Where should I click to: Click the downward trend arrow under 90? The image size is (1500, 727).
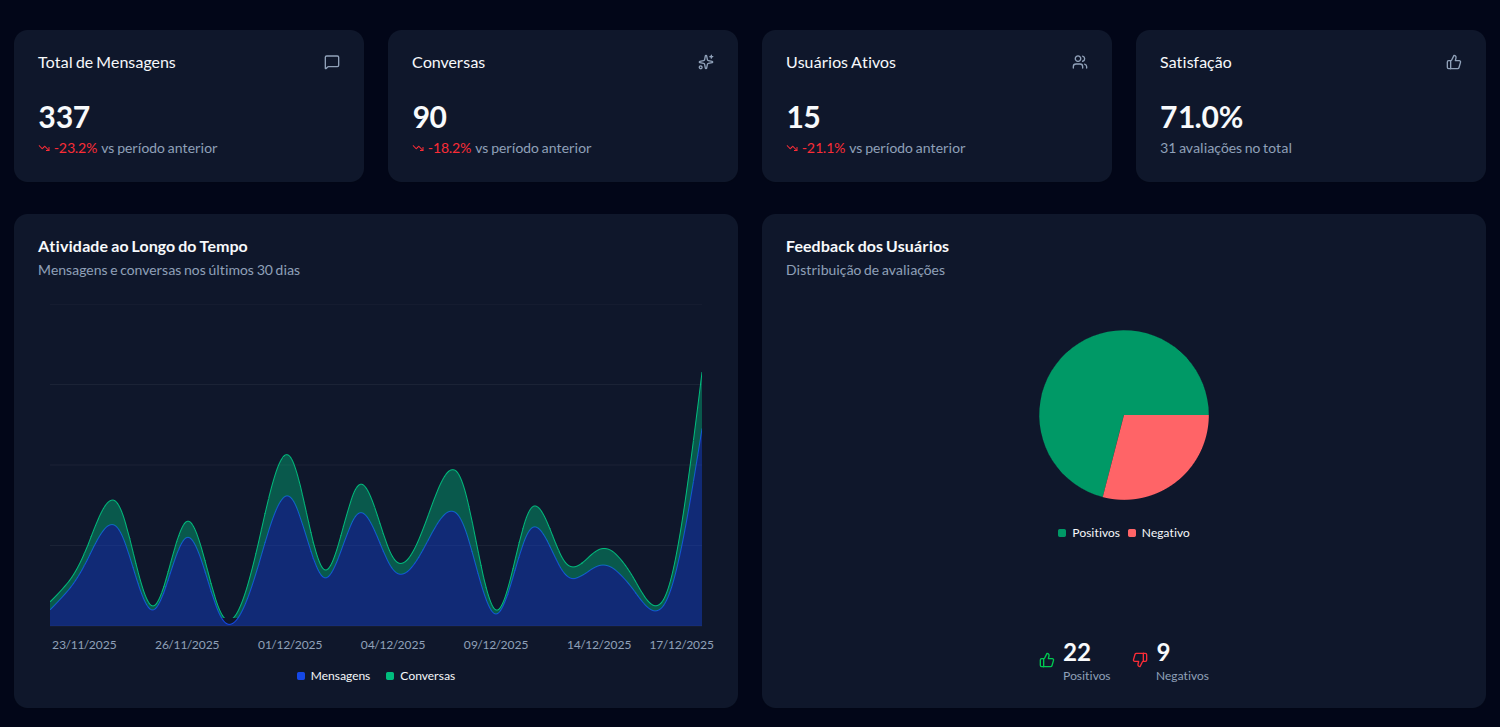pos(418,148)
